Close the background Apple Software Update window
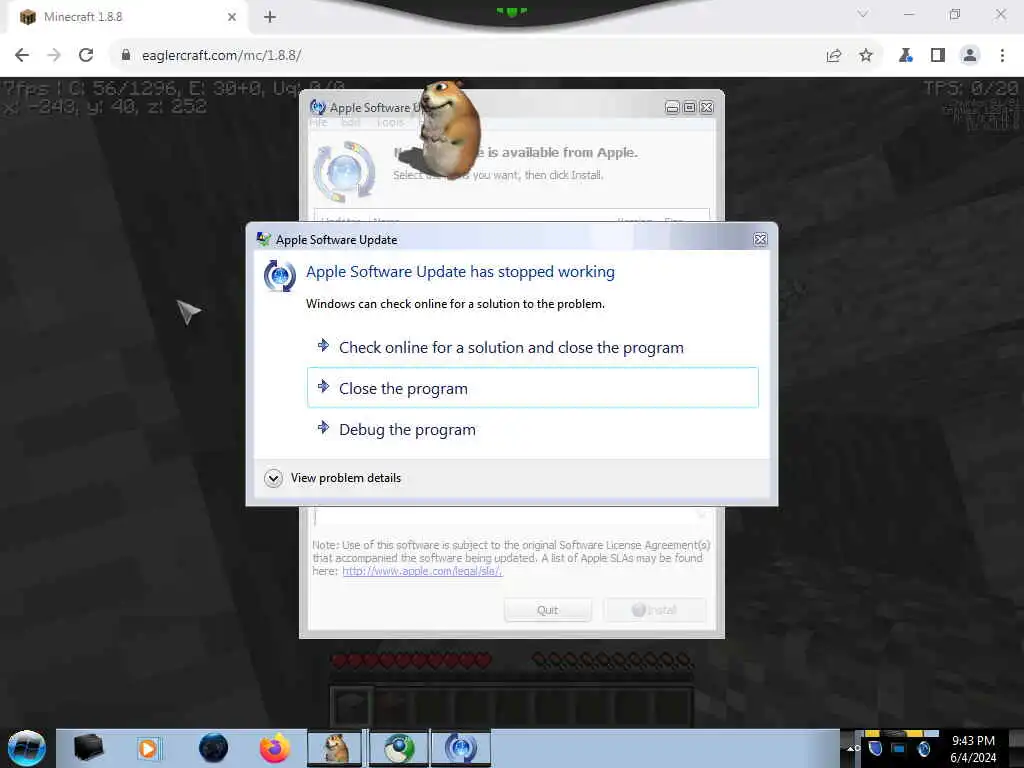This screenshot has height=768, width=1024. (707, 108)
